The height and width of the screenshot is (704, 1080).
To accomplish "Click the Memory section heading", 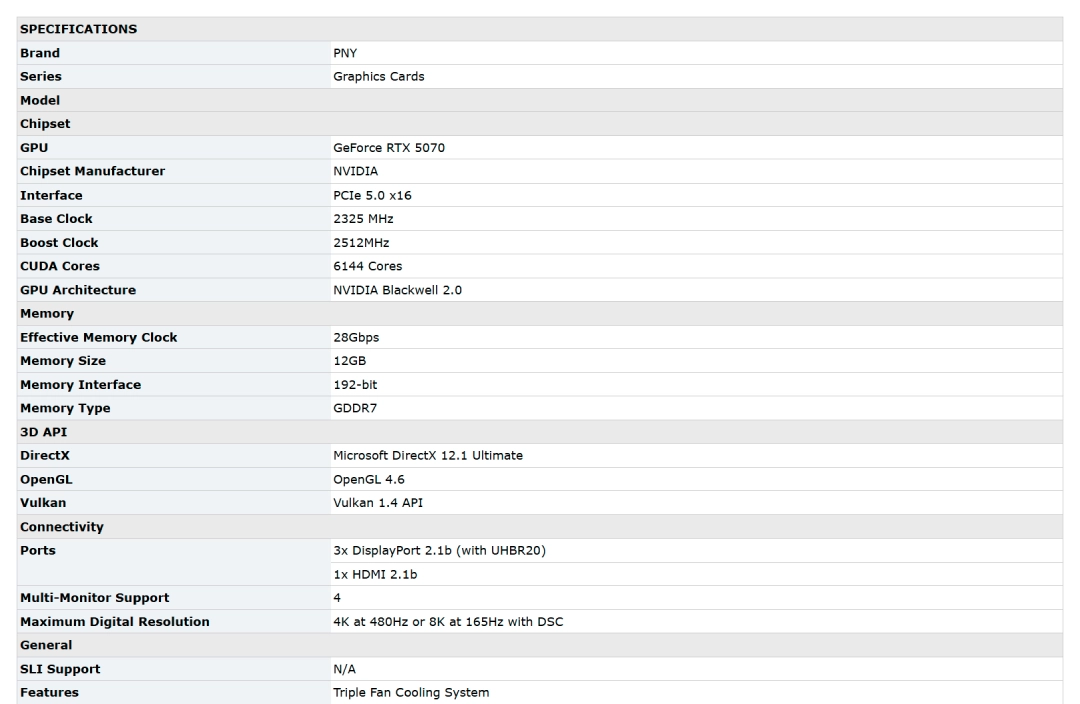I will (x=47, y=314).
